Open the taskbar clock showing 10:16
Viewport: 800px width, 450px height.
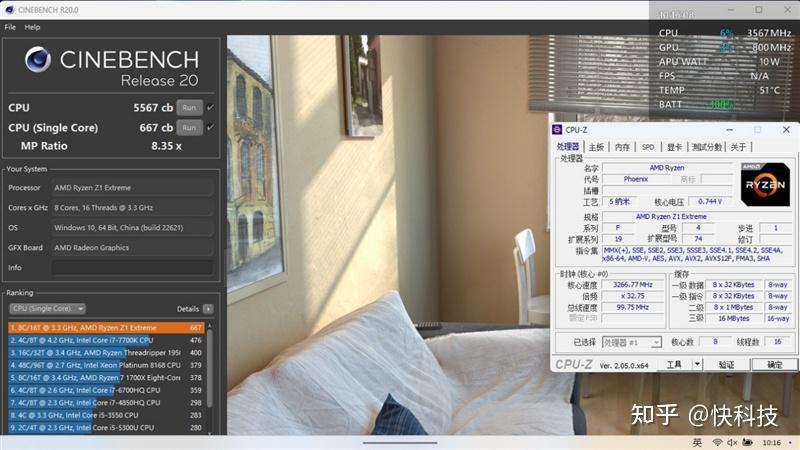coord(771,442)
